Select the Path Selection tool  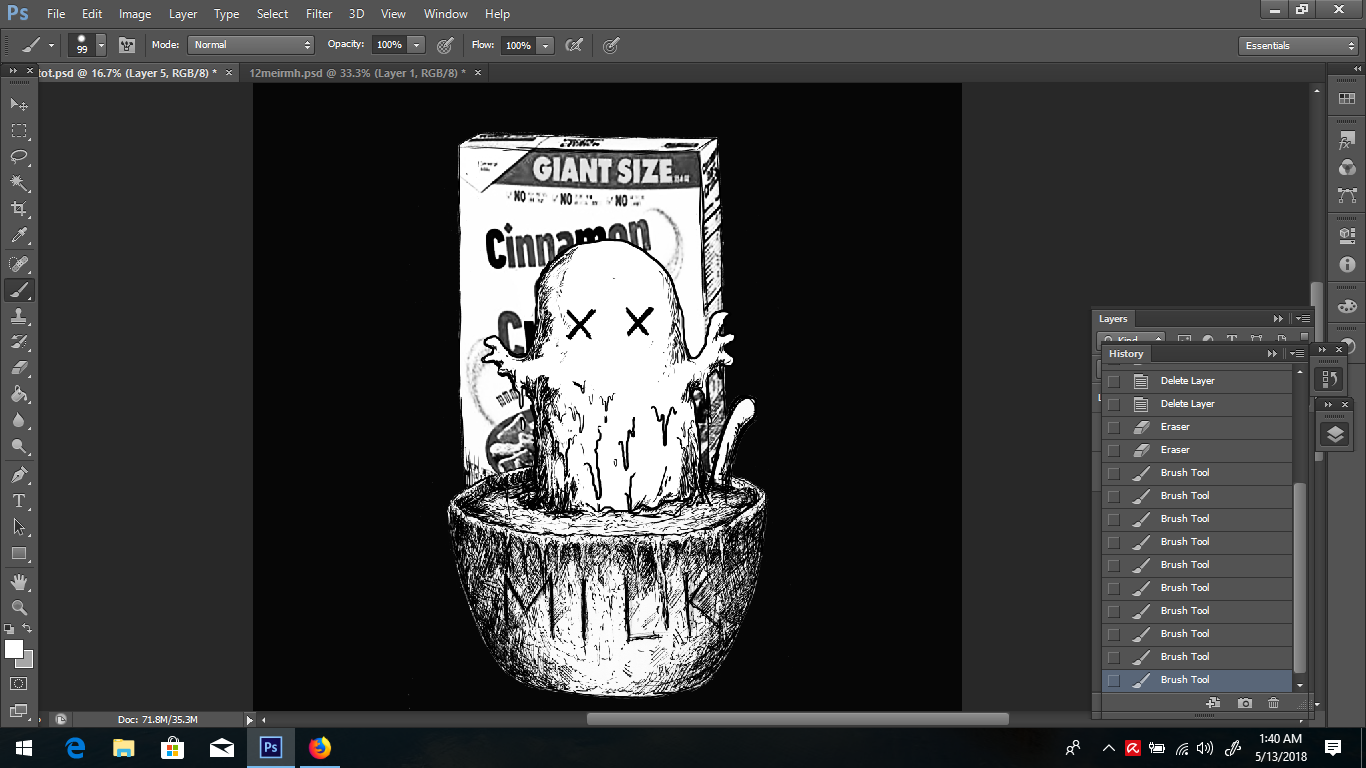(19, 526)
